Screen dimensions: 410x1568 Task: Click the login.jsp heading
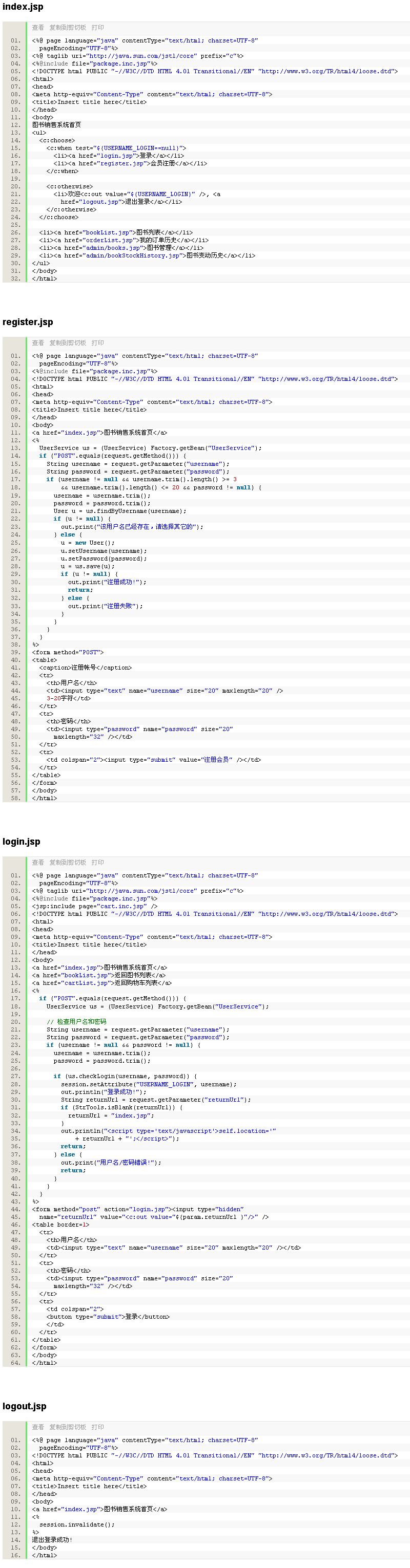tap(22, 841)
